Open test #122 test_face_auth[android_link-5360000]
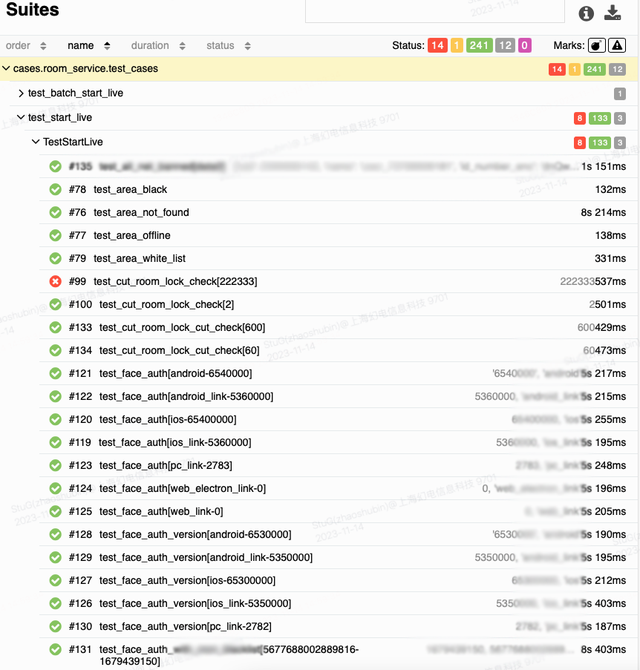Image resolution: width=640 pixels, height=670 pixels. pyautogui.click(x=338, y=397)
